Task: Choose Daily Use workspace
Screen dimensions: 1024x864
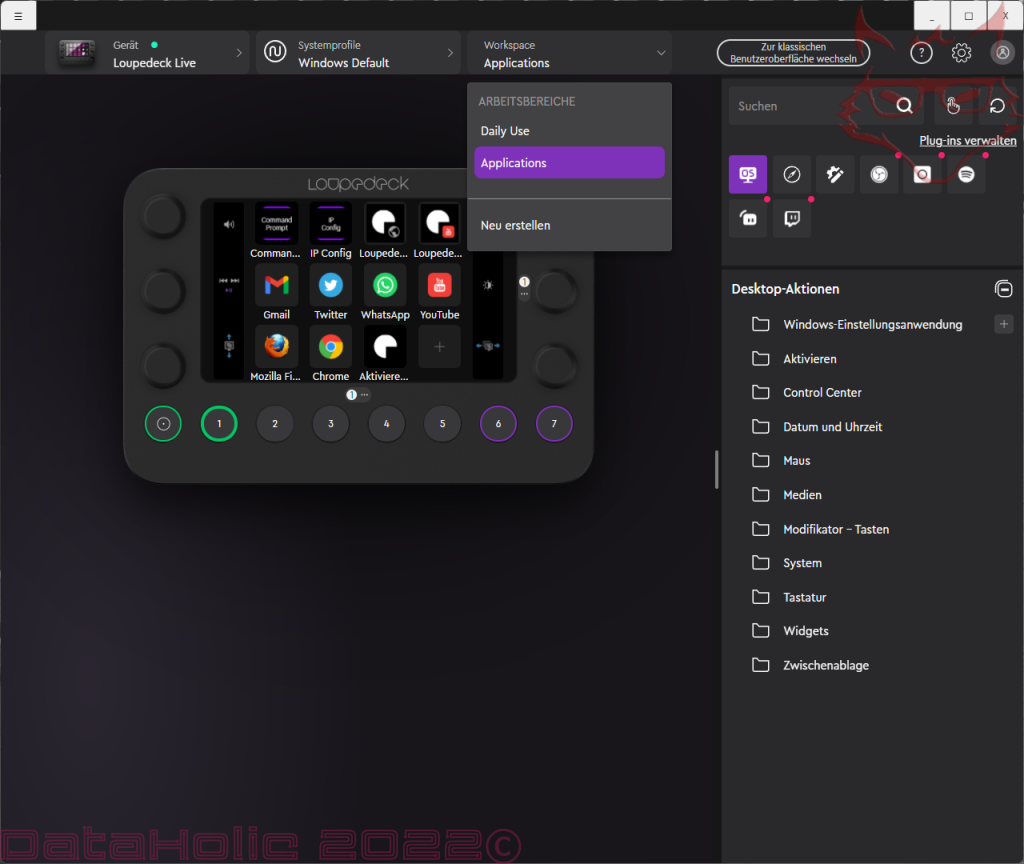Action: point(569,131)
